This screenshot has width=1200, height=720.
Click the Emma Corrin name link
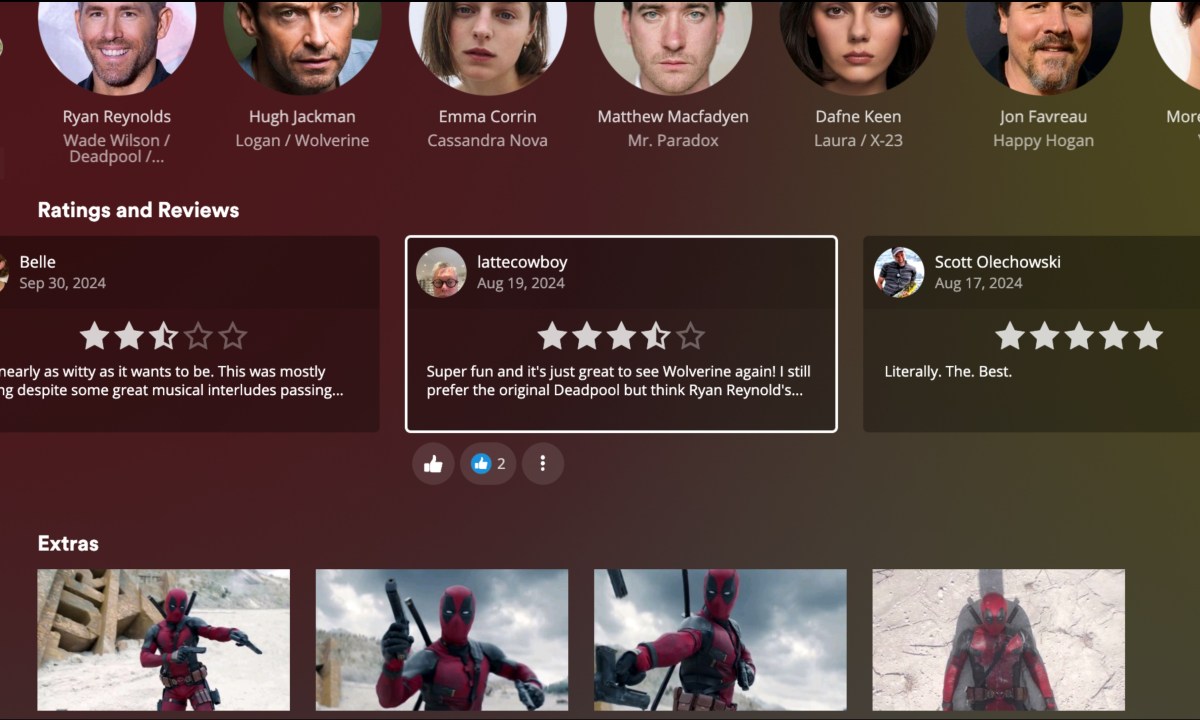[488, 117]
